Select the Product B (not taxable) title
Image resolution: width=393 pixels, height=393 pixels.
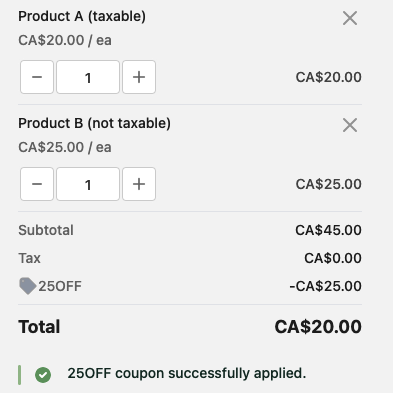[94, 123]
